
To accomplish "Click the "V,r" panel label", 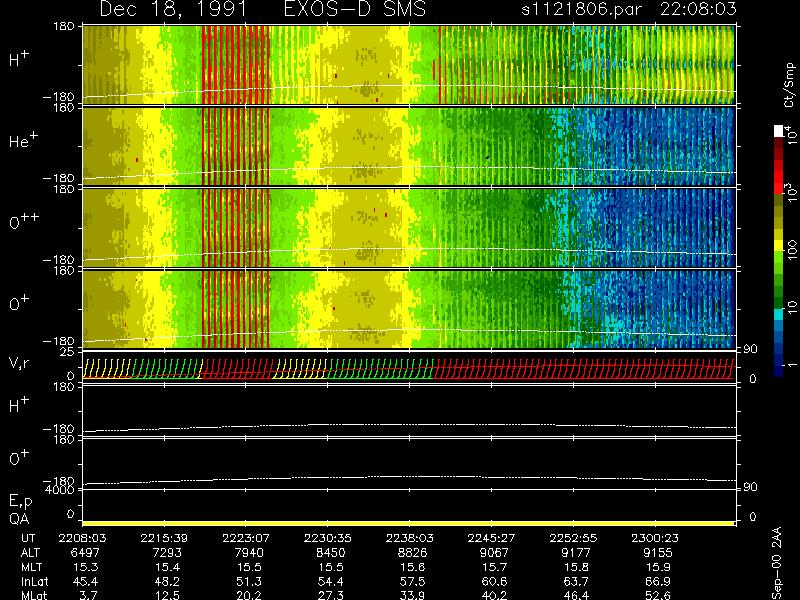I will (x=19, y=364).
